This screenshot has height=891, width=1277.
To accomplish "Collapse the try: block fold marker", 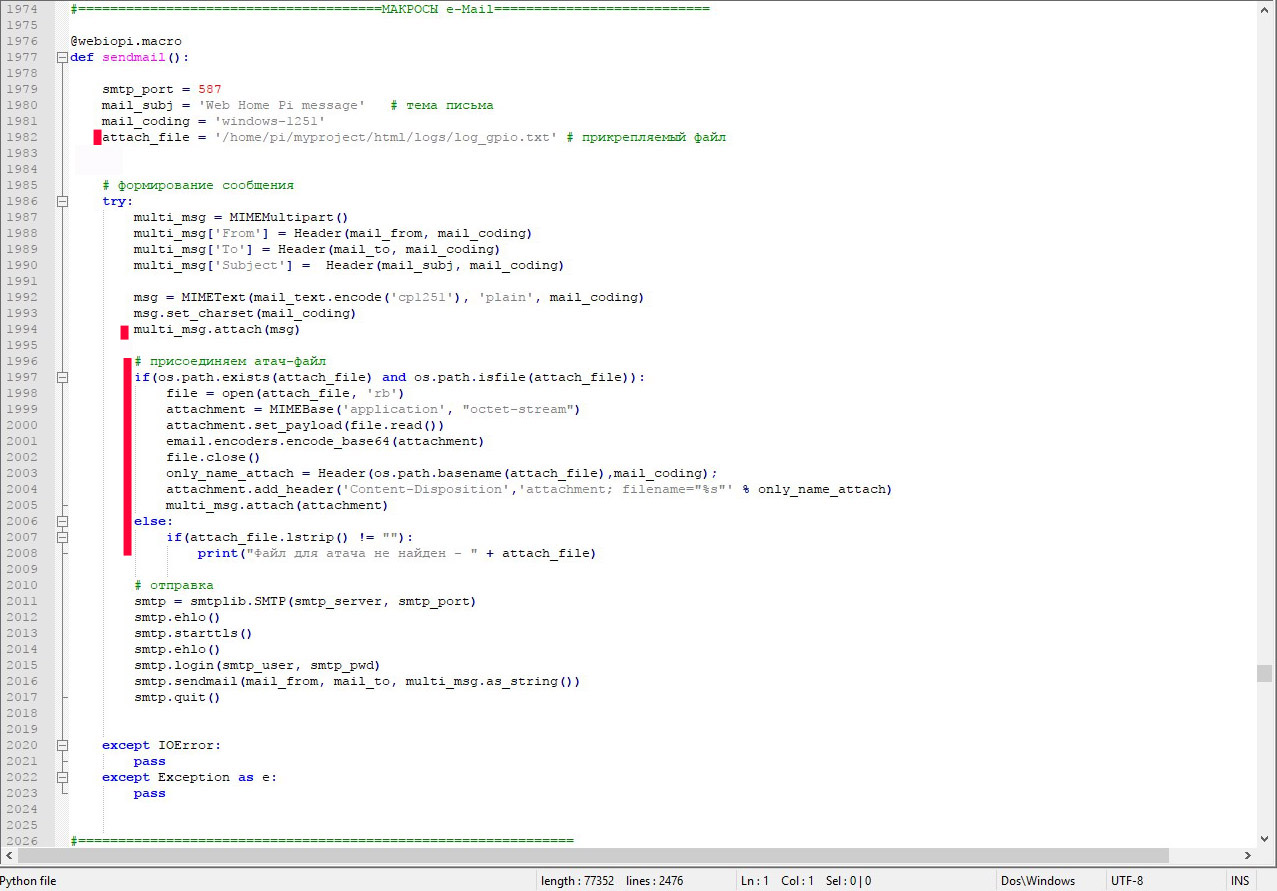I will click(x=63, y=201).
